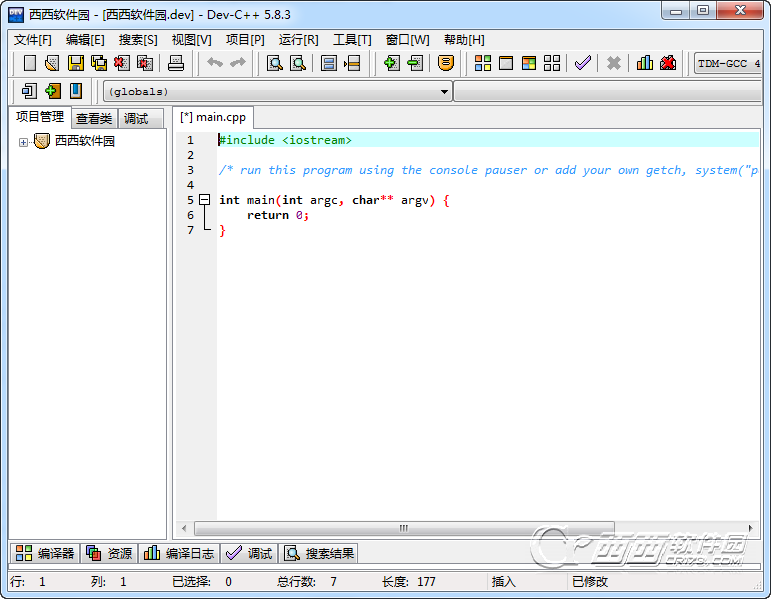Open the 搜索[S] menu

point(138,40)
